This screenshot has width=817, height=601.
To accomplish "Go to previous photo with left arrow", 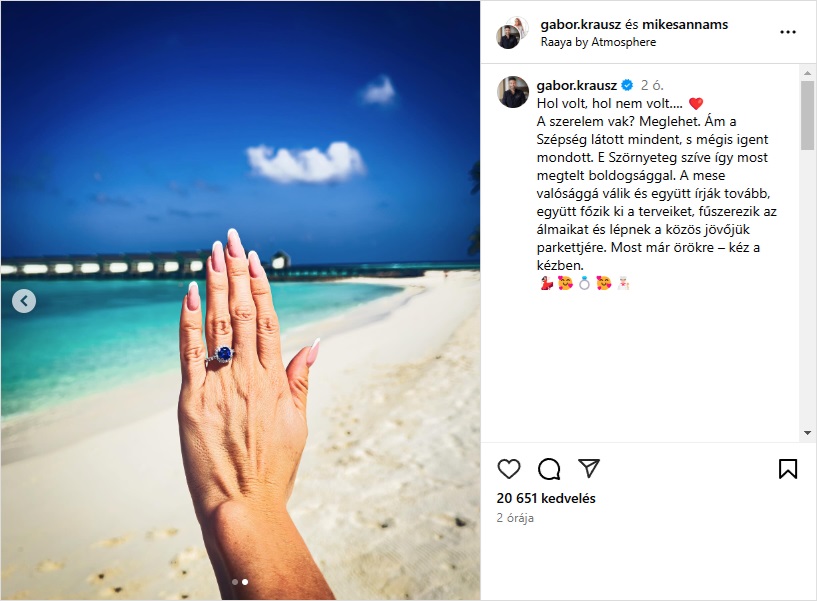I will coord(24,301).
